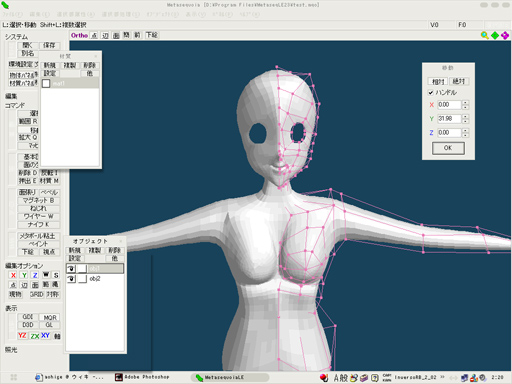The height and width of the screenshot is (384, 512).
Task: Select ペイント paint tool
Action: point(38,244)
